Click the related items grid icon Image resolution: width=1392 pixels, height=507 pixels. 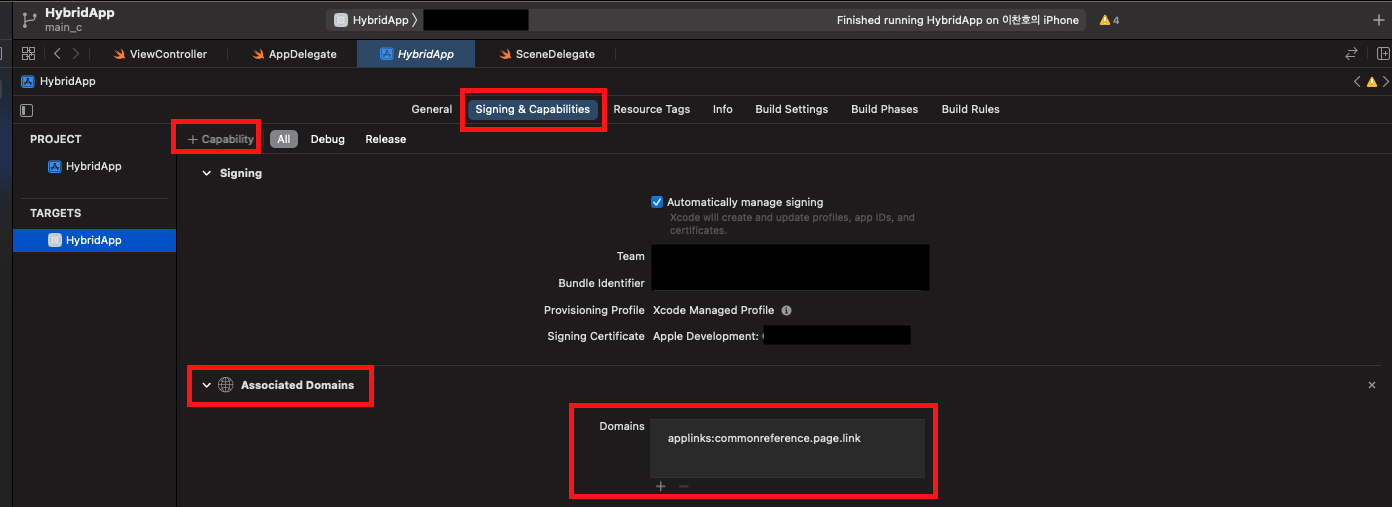coord(28,54)
